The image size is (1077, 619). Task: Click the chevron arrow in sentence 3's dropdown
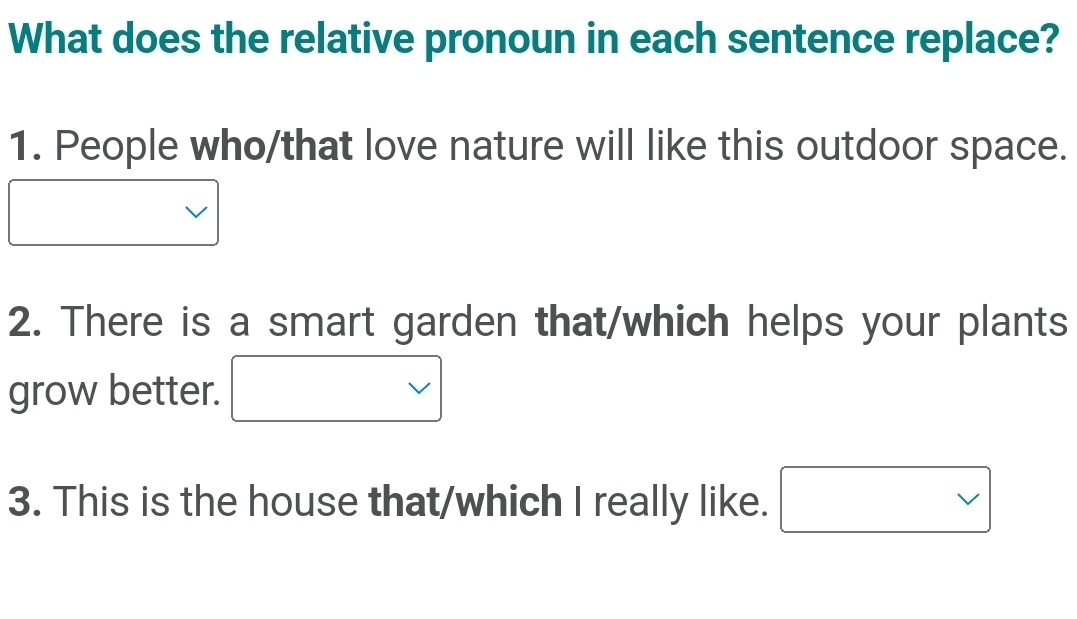[x=970, y=499]
